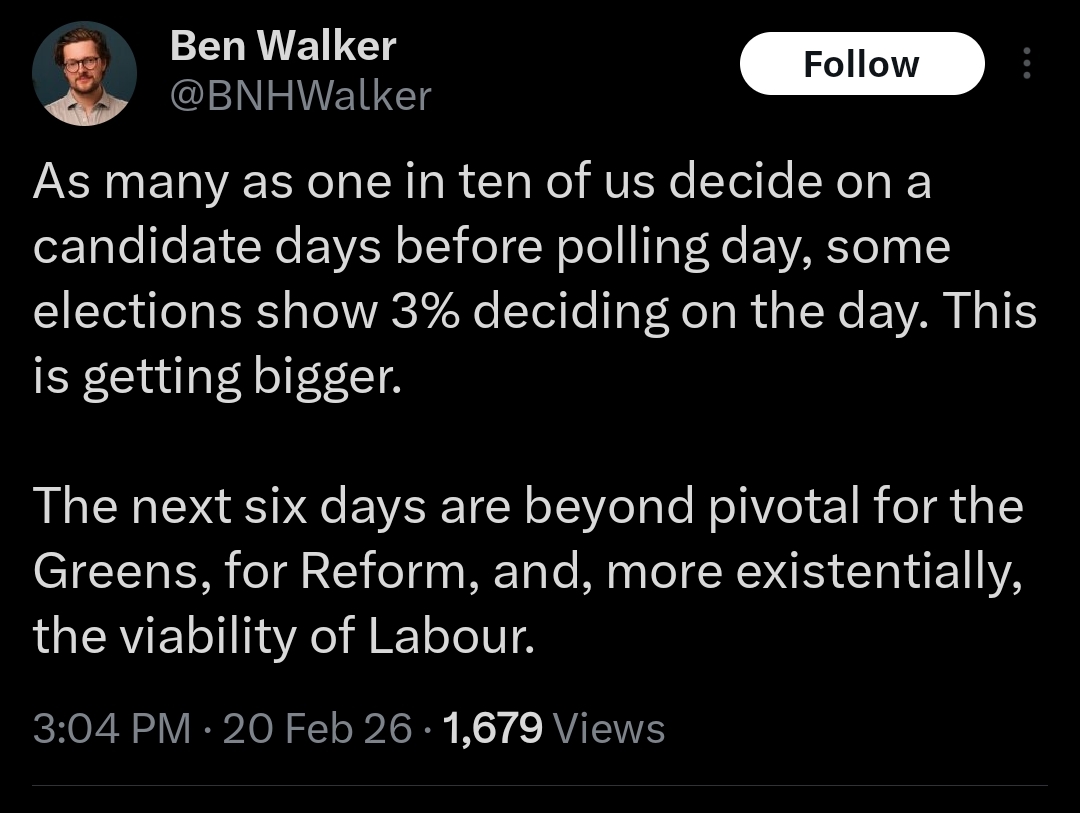Open the tweet's three-dot more options menu
The height and width of the screenshot is (813, 1080).
point(1025,64)
